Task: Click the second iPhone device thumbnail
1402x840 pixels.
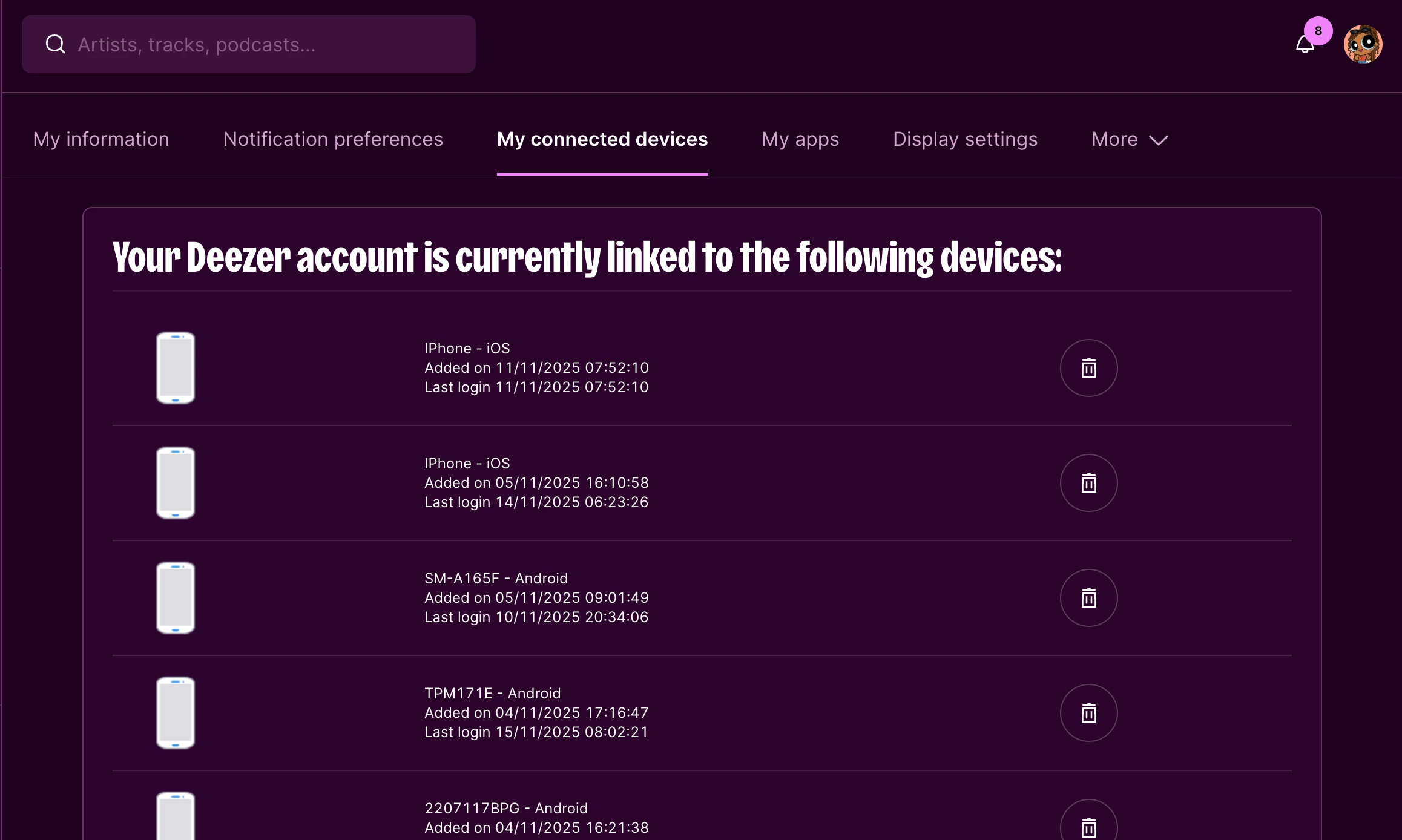Action: (176, 483)
